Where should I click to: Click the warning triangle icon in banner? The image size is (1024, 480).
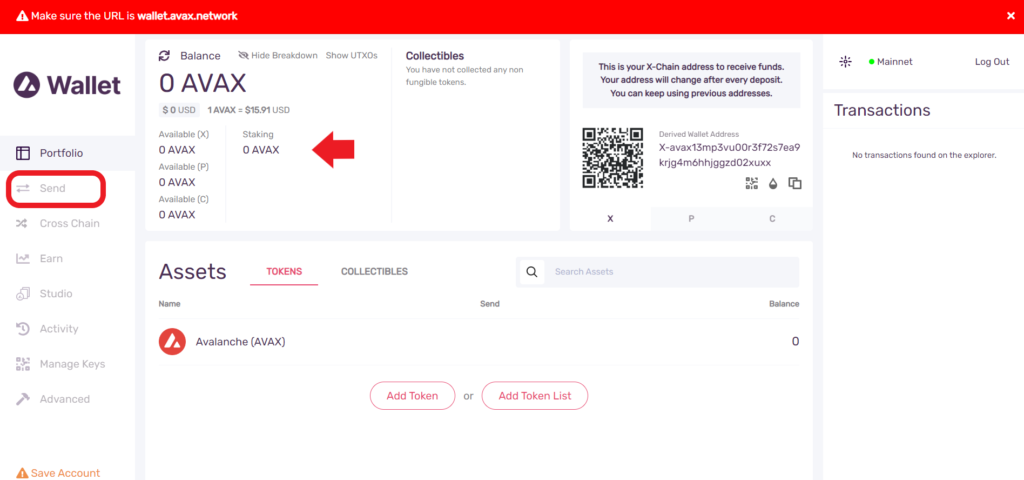(22, 16)
